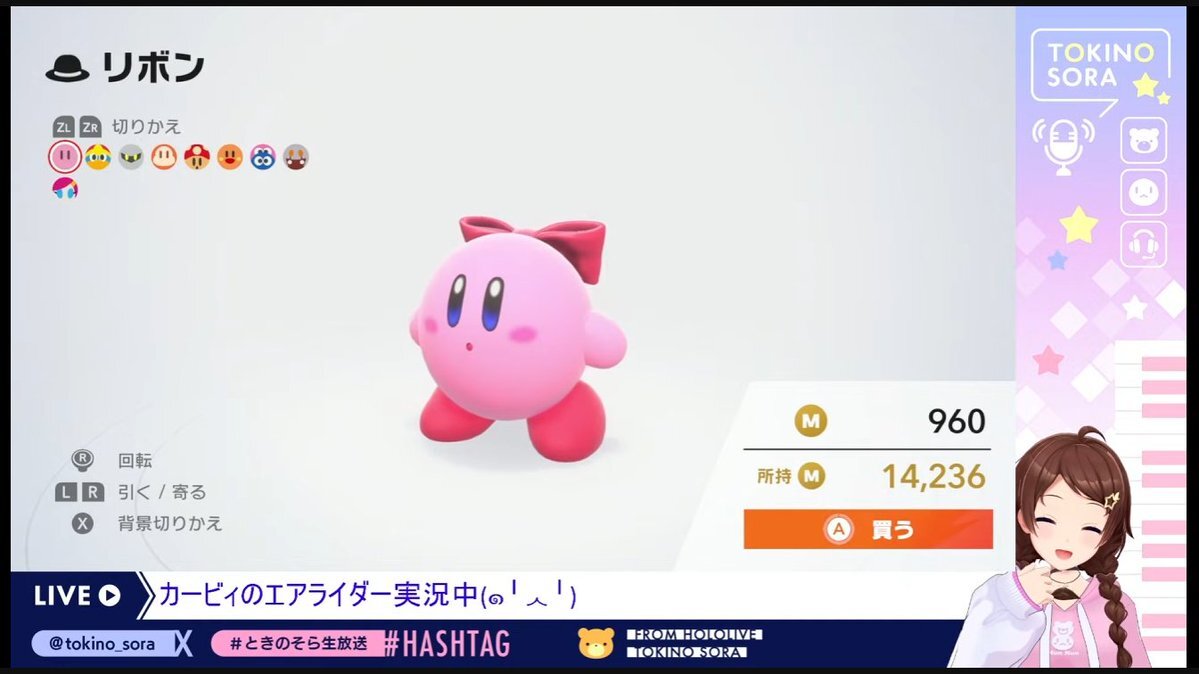Select the blue Gooey character icon
Image resolution: width=1199 pixels, height=674 pixels.
pyautogui.click(x=262, y=157)
